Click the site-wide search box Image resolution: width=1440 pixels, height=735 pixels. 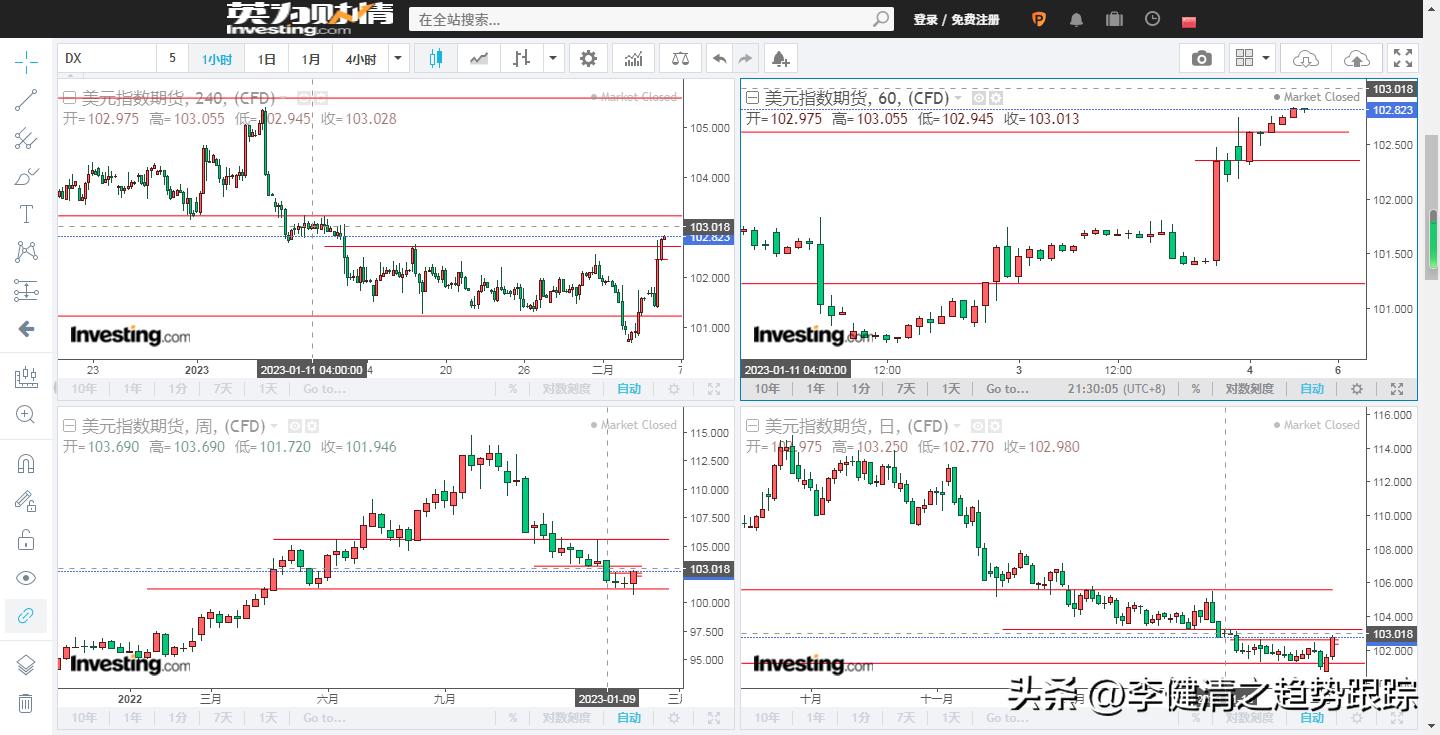[640, 19]
